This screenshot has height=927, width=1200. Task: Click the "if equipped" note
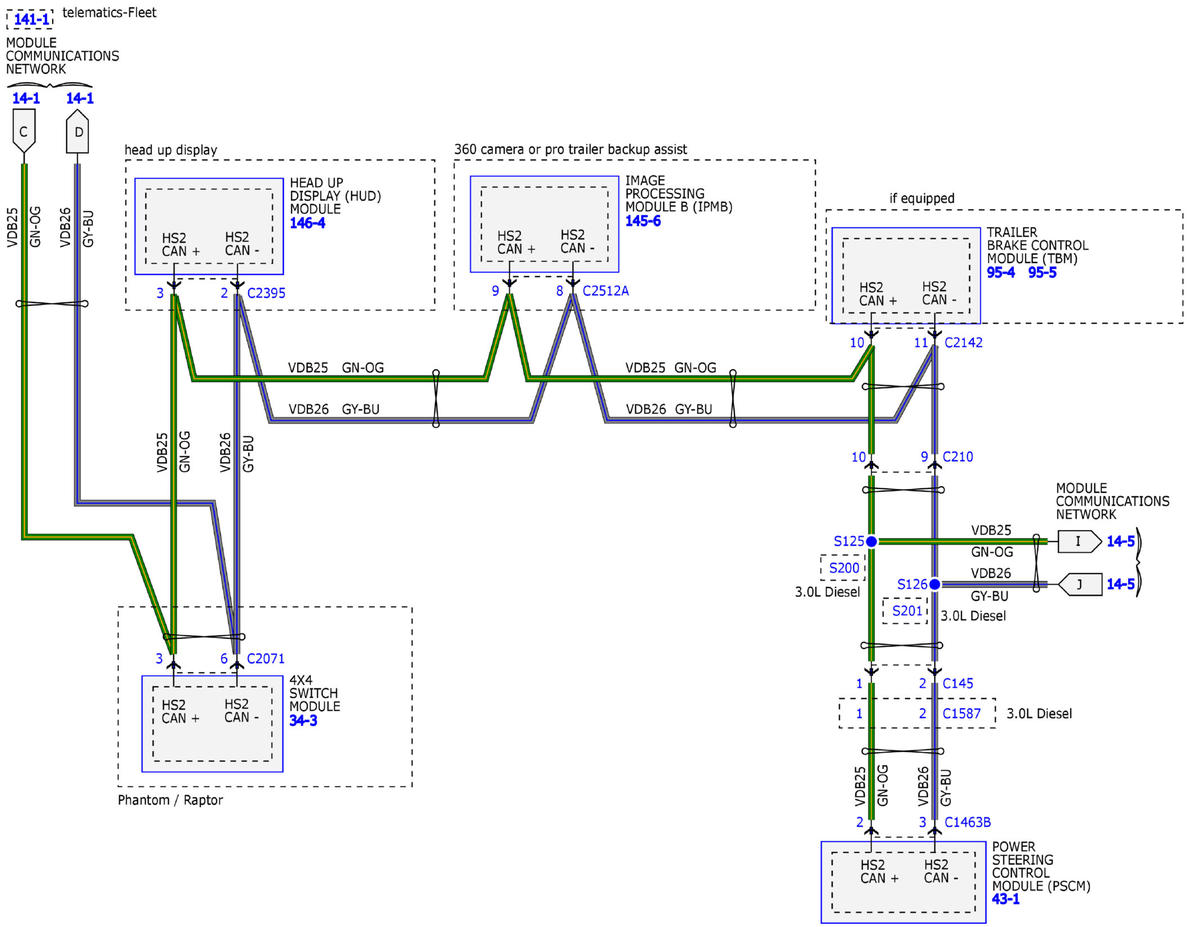pos(921,198)
